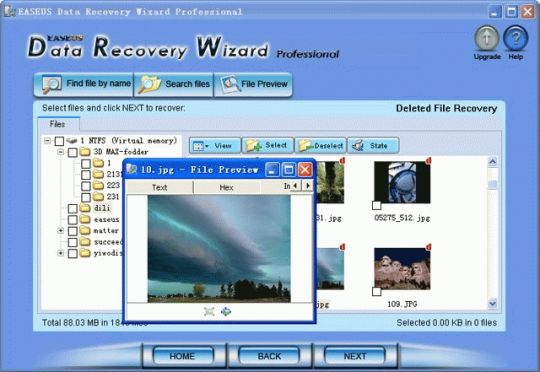
Task: Check the easeus folder checkbox
Action: tap(72, 220)
